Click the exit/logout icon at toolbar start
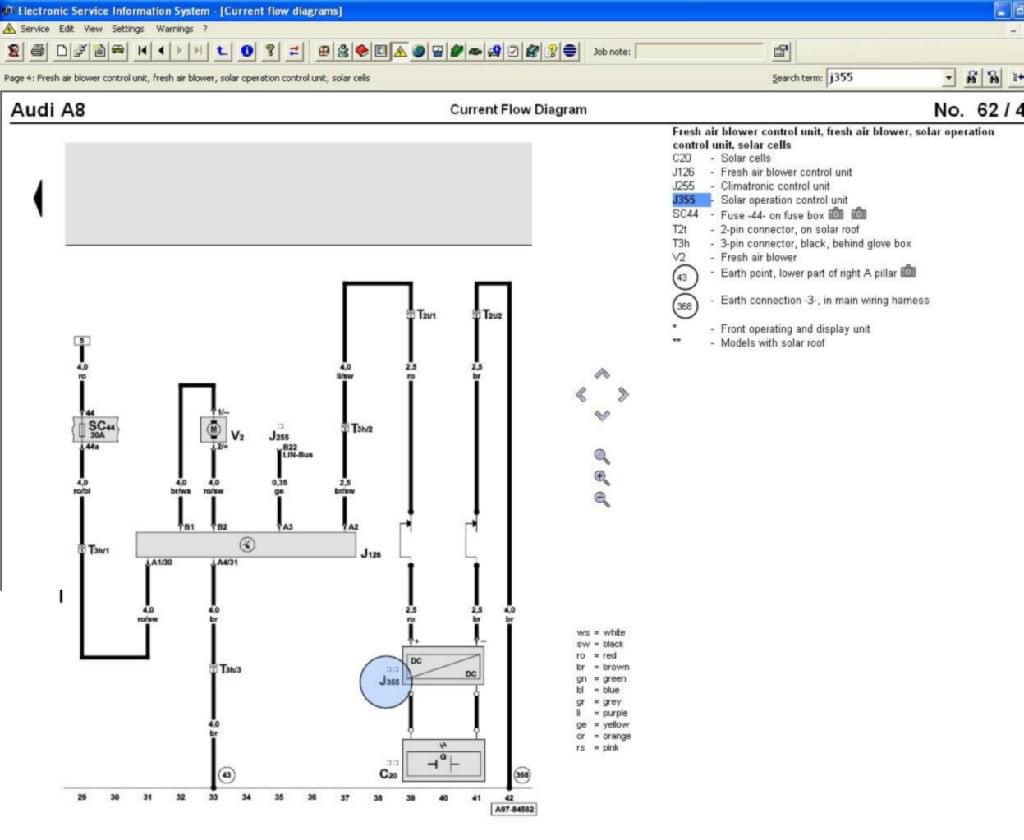The height and width of the screenshot is (840, 1024). (x=13, y=51)
